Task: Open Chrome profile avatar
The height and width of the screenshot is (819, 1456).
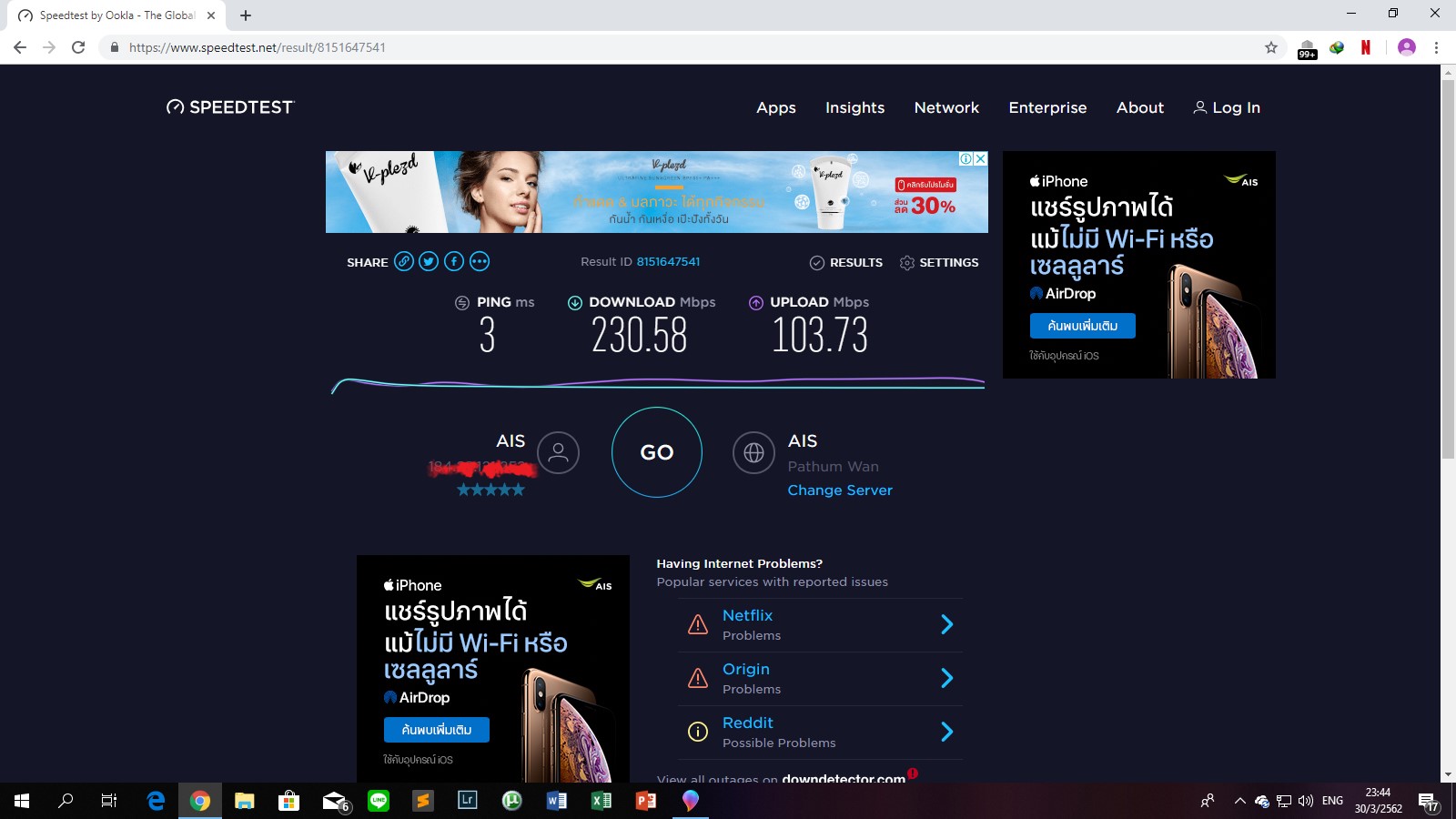Action: click(1407, 47)
